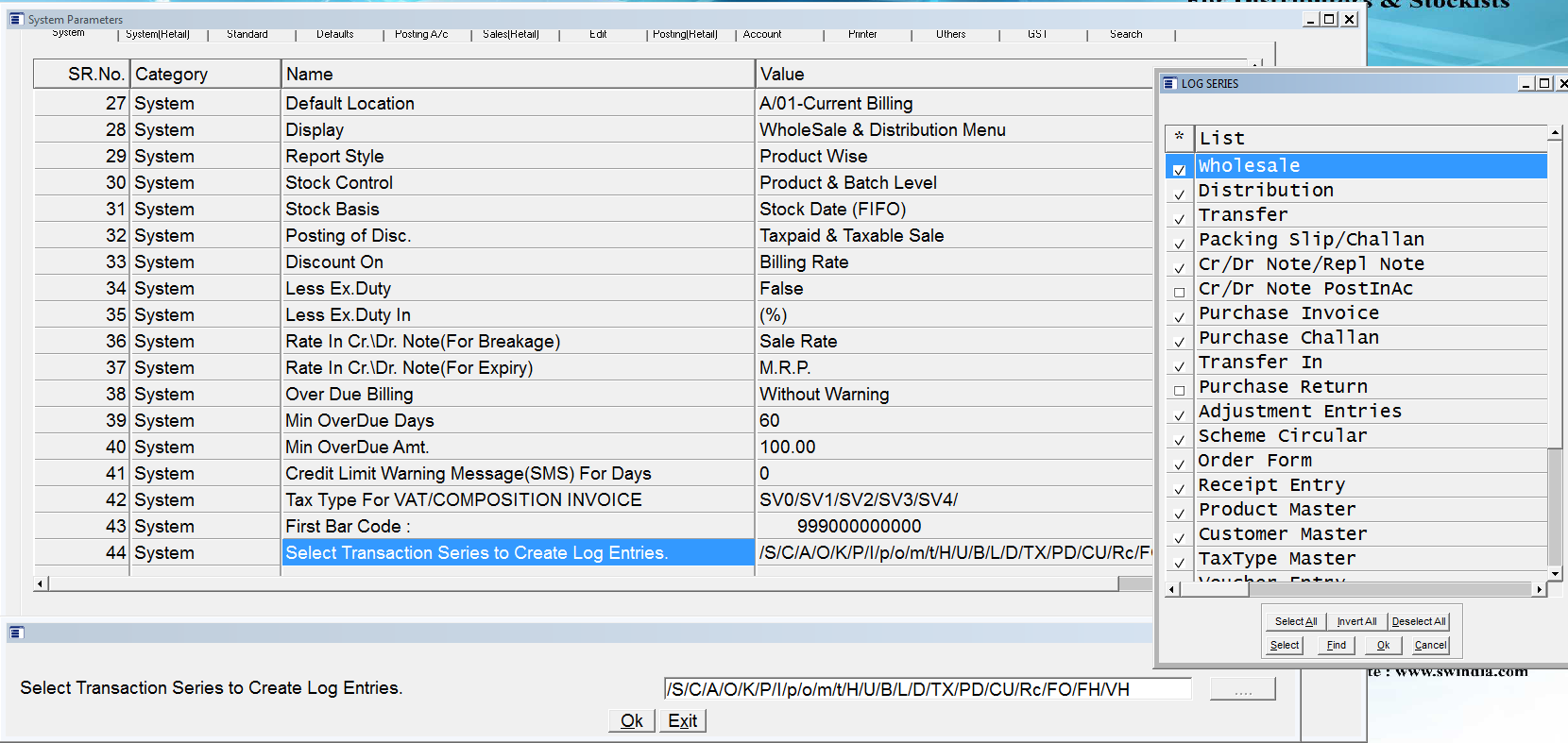Viewport: 1568px width, 743px height.
Task: Click the small icon on the lower panel bar
Action: coord(16,633)
